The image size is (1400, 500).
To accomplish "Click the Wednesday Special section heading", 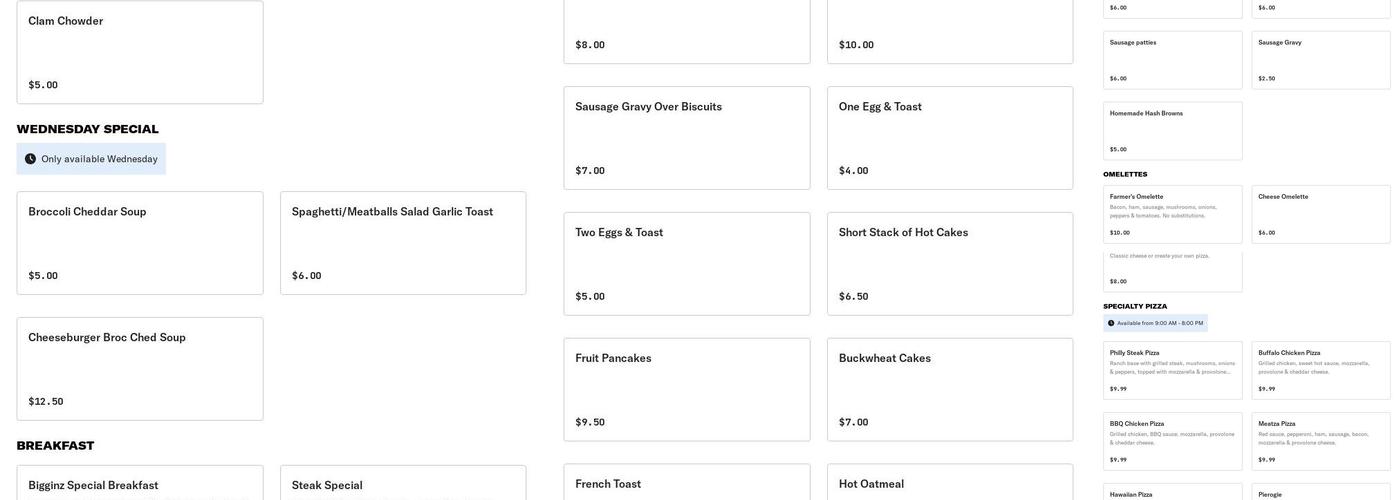I will pyautogui.click(x=88, y=129).
